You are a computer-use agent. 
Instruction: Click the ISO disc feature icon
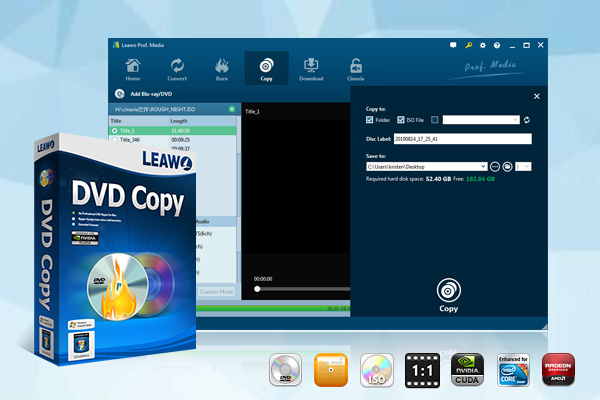pos(377,370)
